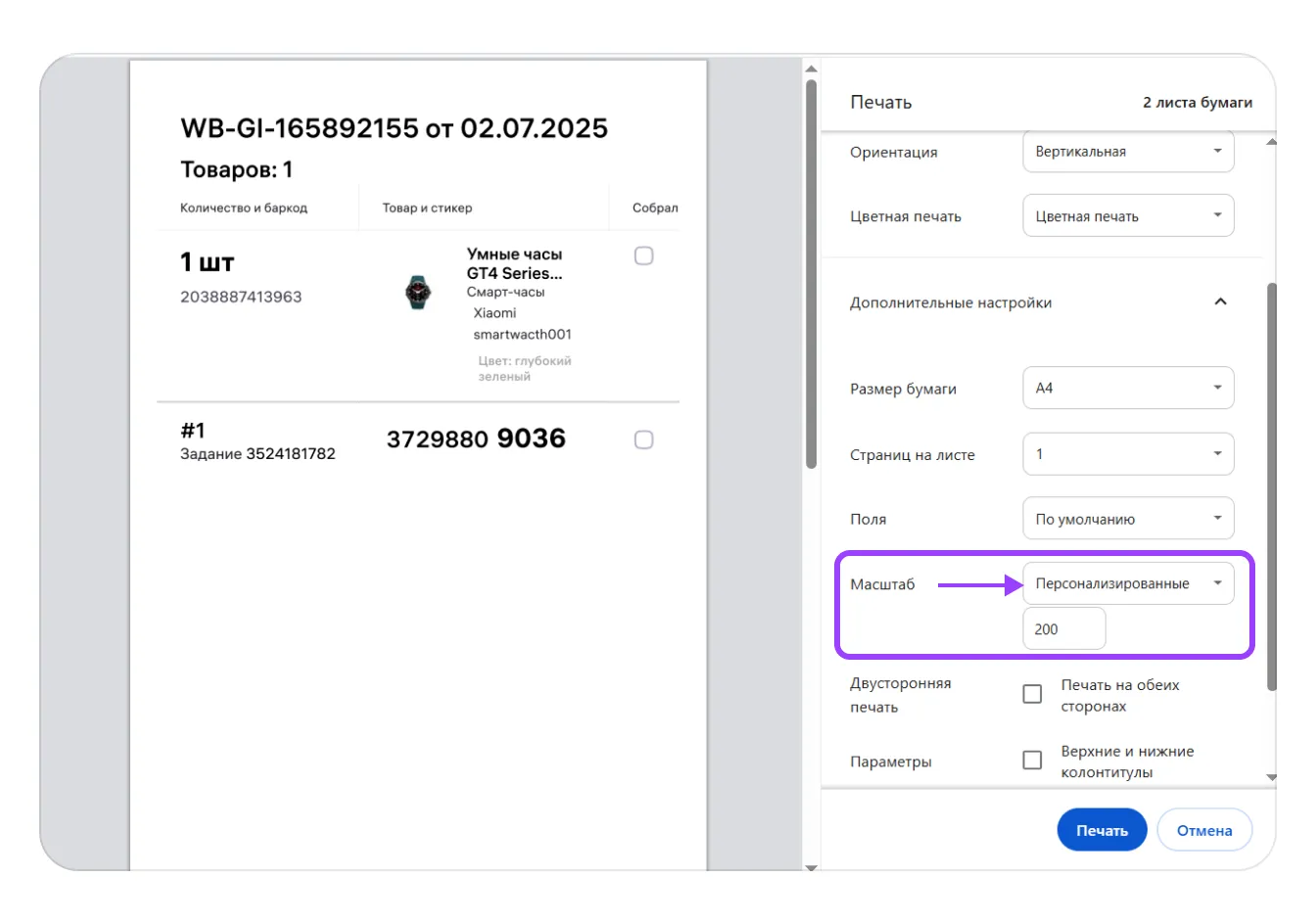Click scroll-down arrow of settings panel

coord(1271,777)
